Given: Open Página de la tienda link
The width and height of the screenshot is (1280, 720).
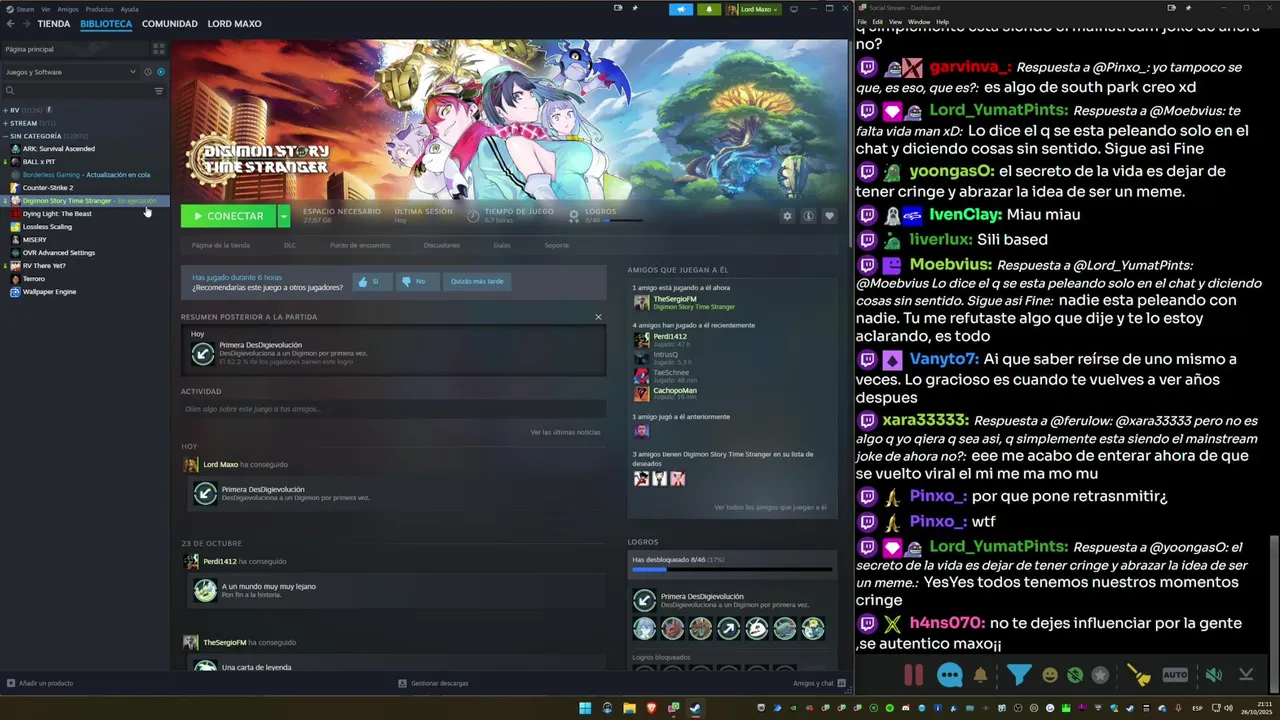Looking at the screenshot, I should click(221, 245).
